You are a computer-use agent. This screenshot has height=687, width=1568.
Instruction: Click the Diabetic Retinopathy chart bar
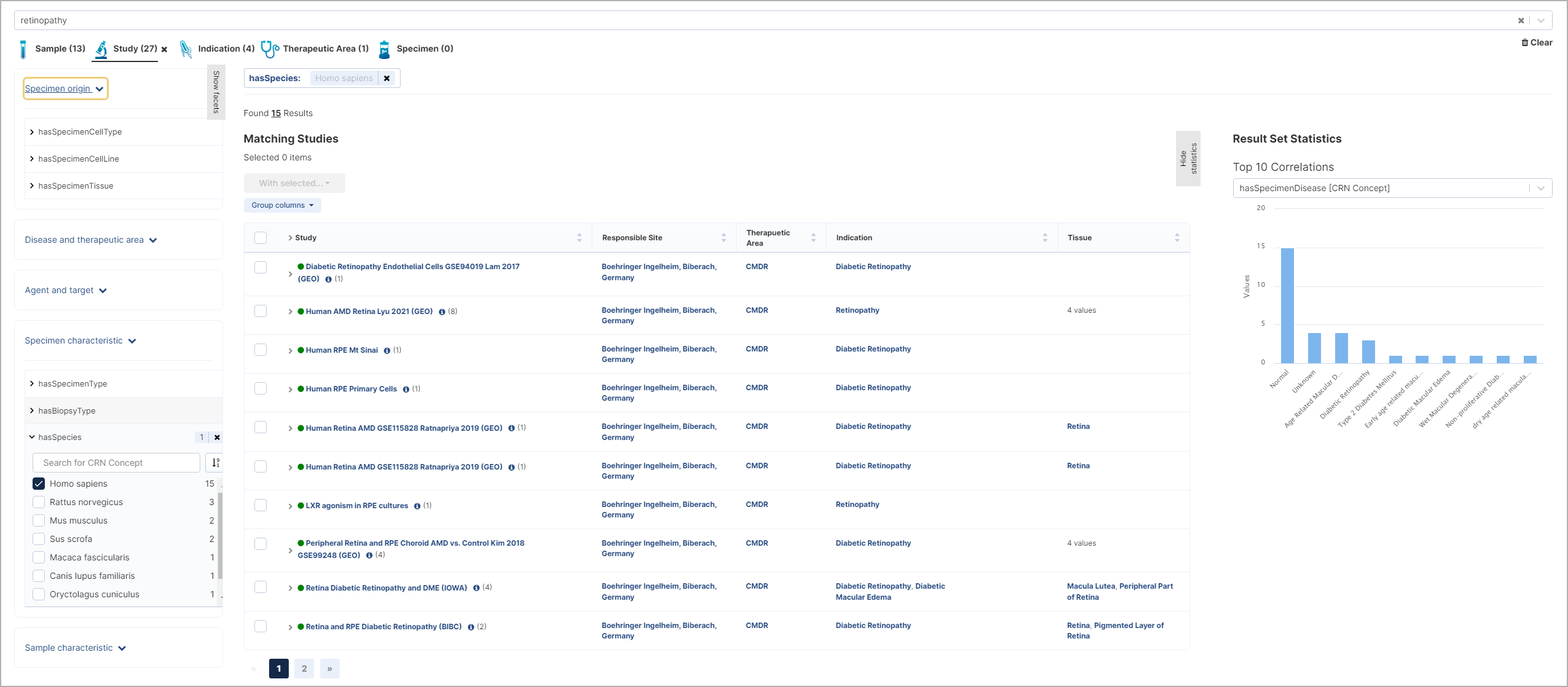[1368, 351]
